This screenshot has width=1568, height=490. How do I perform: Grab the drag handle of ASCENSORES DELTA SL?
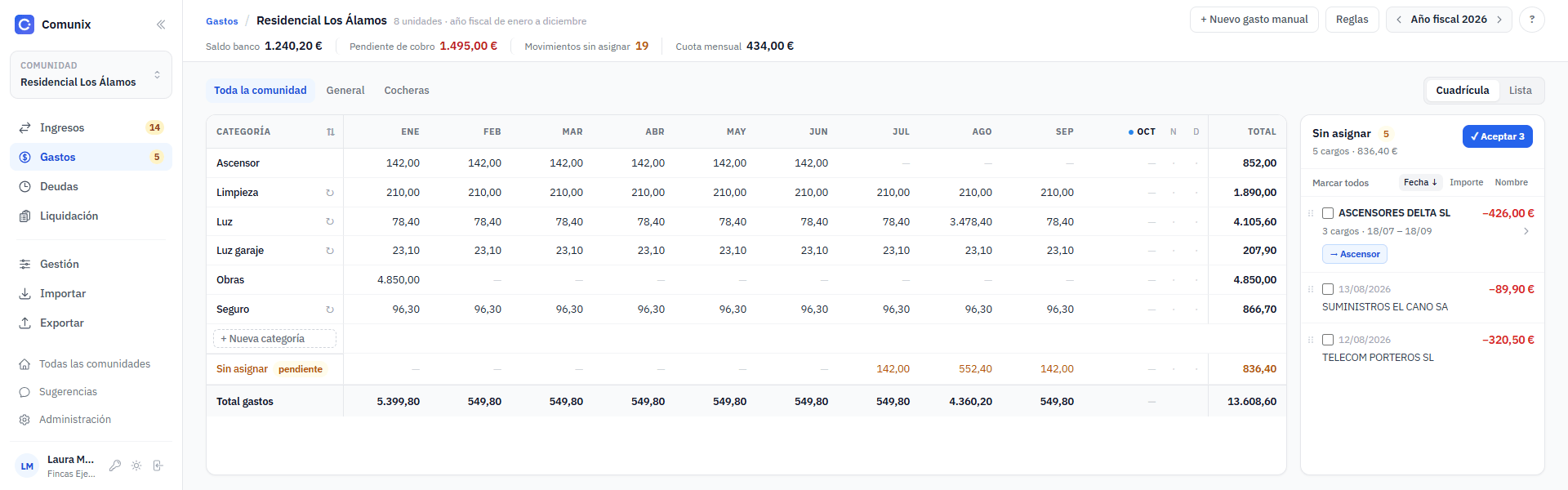(1311, 213)
